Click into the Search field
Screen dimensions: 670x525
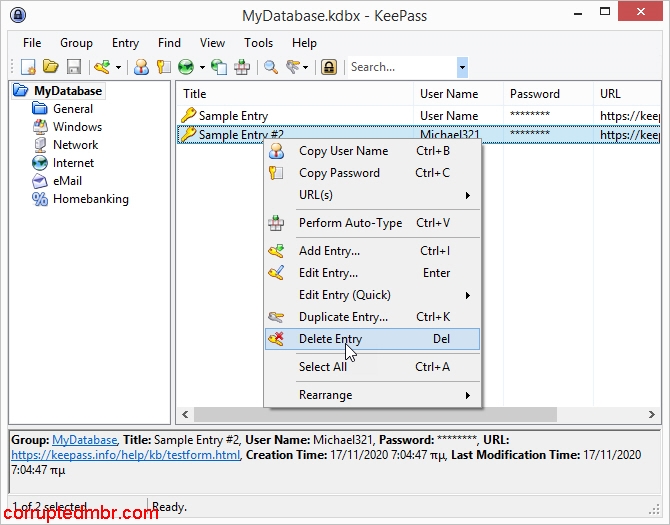coord(403,67)
